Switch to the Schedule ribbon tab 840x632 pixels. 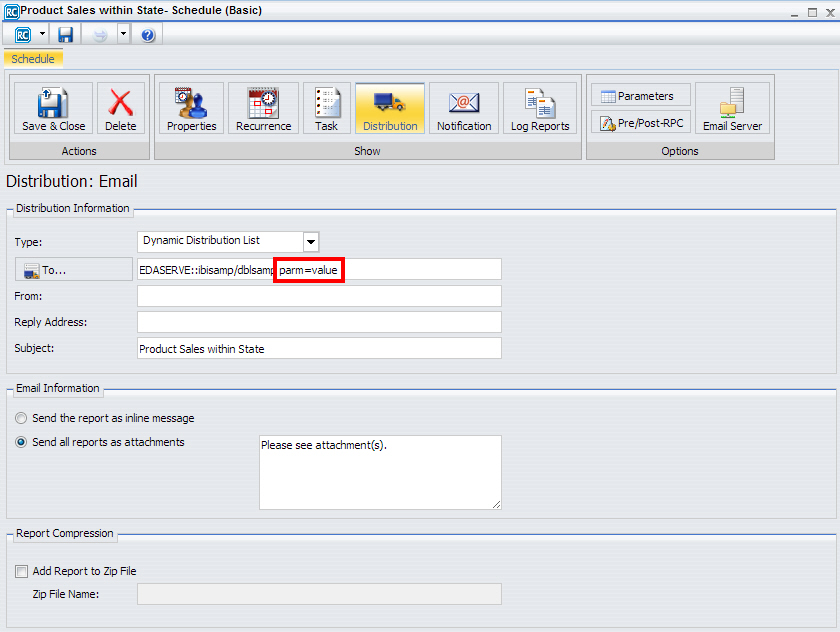coord(33,59)
